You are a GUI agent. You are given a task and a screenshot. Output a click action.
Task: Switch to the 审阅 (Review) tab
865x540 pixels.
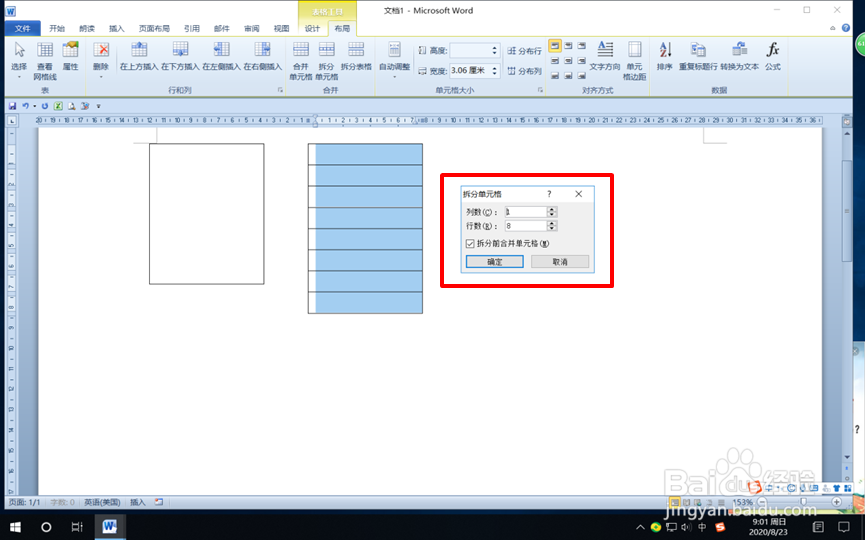point(252,28)
